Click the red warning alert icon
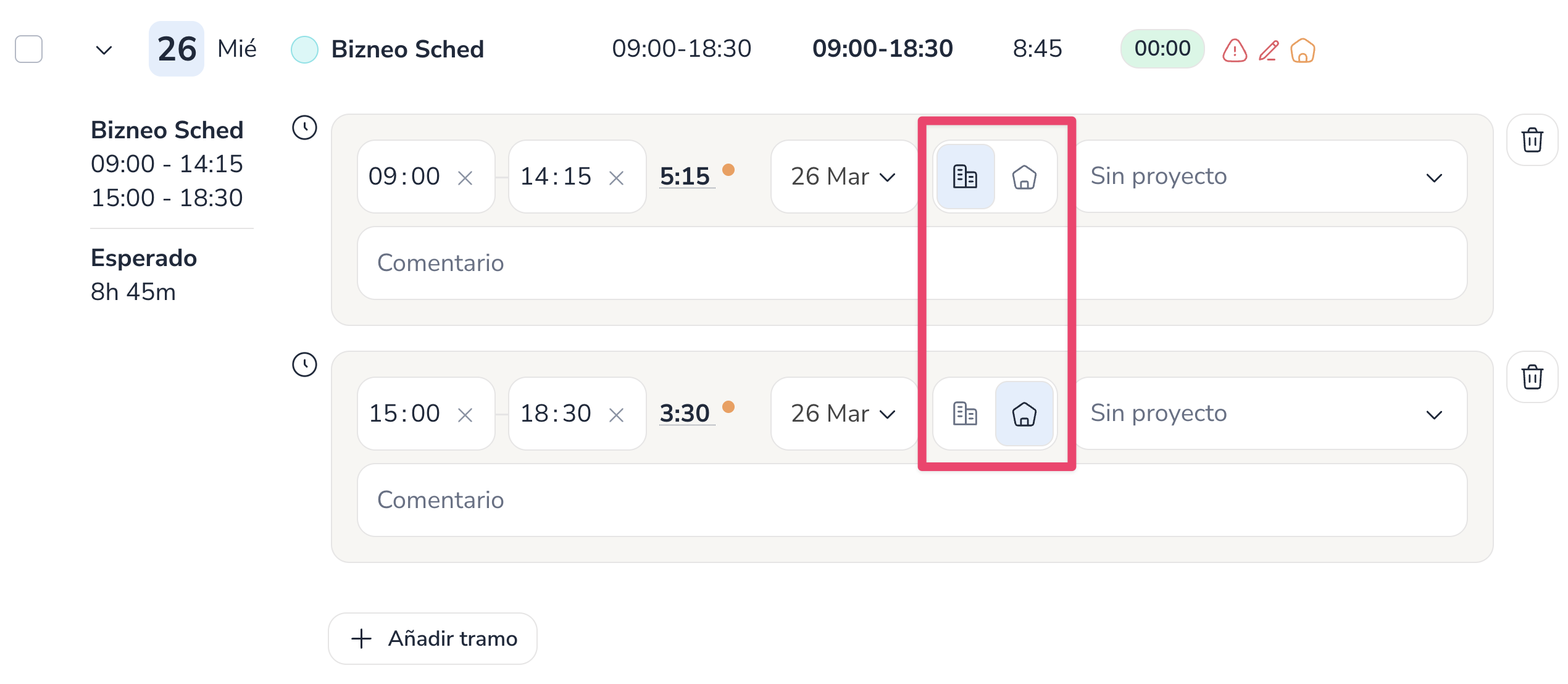The image size is (1568, 684). coord(1235,51)
